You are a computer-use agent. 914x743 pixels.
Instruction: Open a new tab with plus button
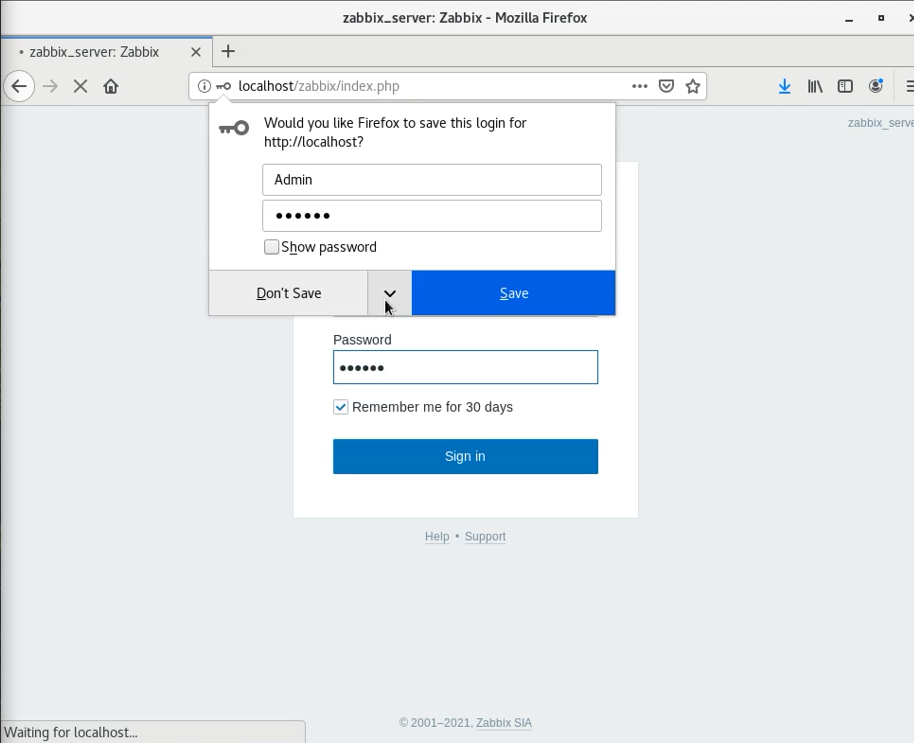click(x=228, y=51)
